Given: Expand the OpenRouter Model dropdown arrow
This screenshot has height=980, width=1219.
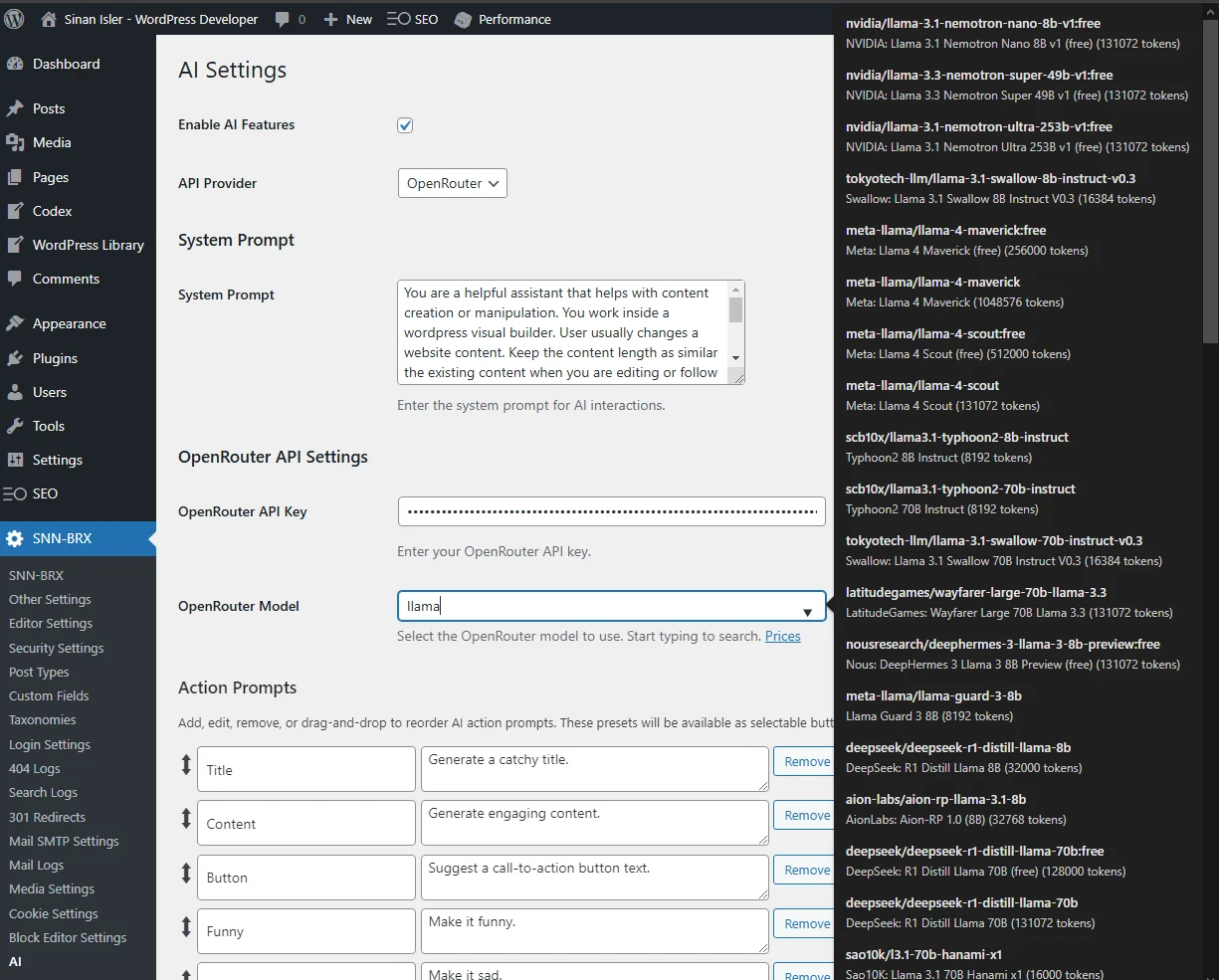Looking at the screenshot, I should 807,612.
